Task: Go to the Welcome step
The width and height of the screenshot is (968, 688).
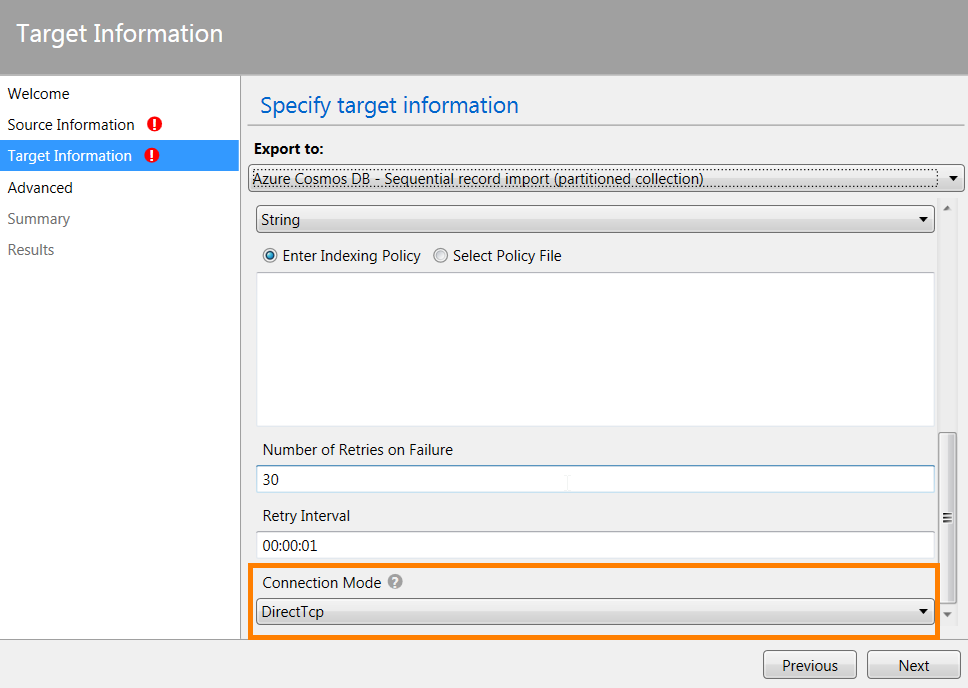Action: [39, 94]
